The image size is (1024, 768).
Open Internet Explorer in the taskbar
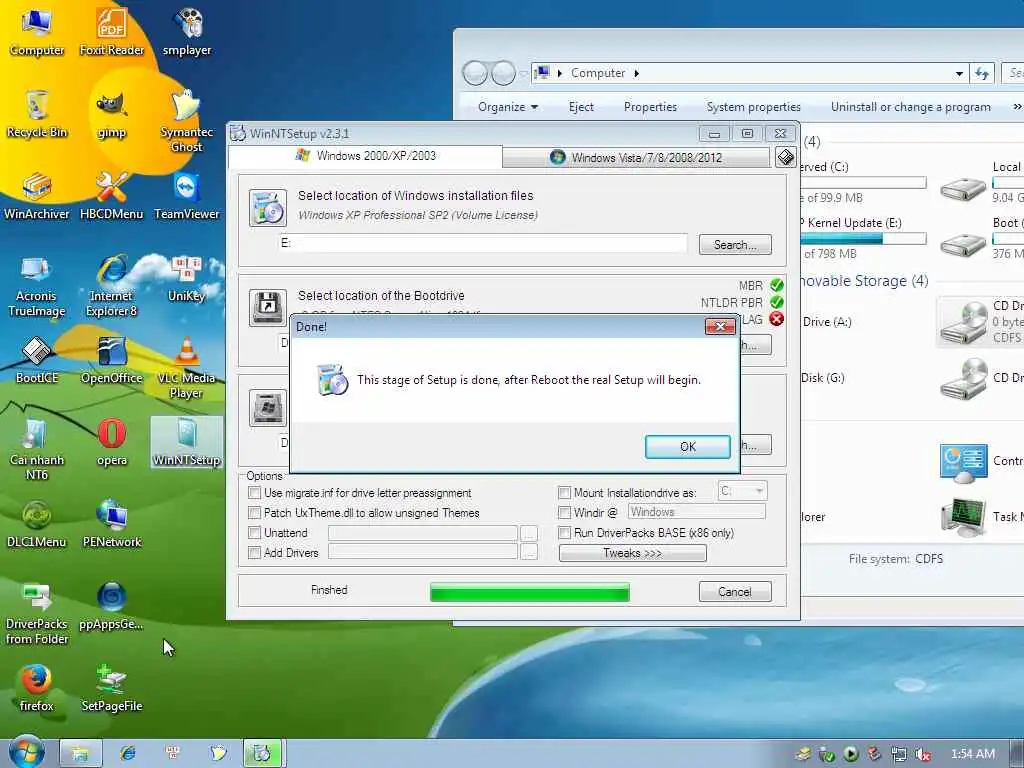(x=128, y=753)
